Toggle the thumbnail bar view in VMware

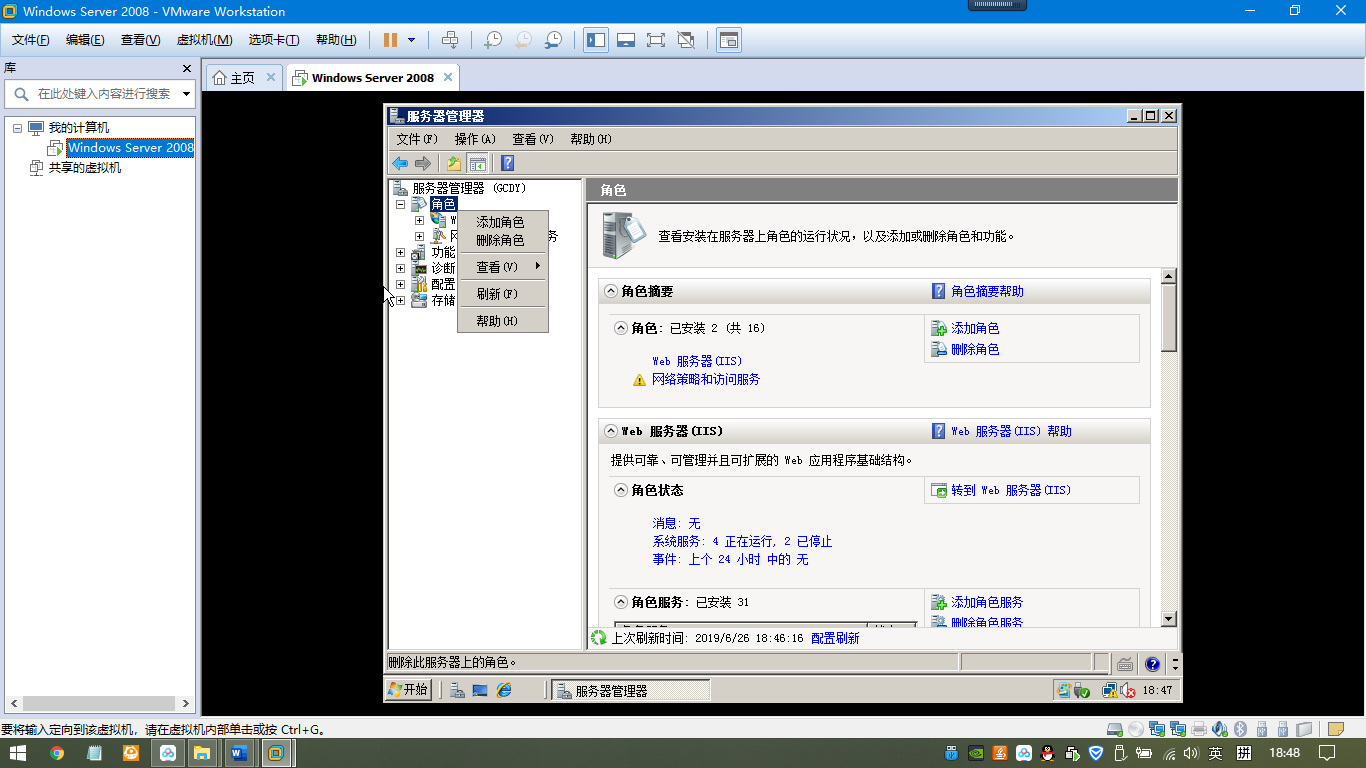(626, 40)
